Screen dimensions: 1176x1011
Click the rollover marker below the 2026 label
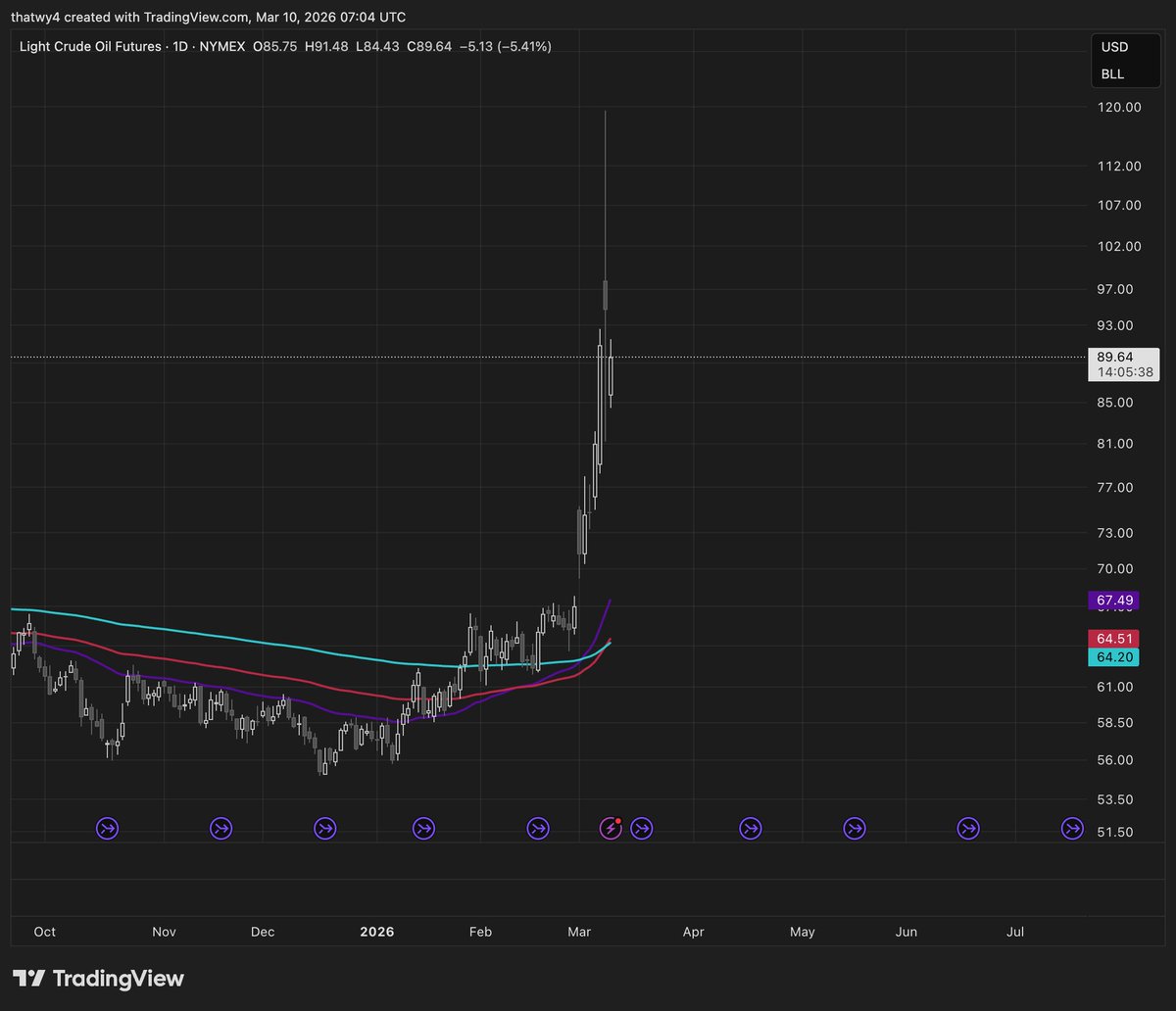[423, 828]
